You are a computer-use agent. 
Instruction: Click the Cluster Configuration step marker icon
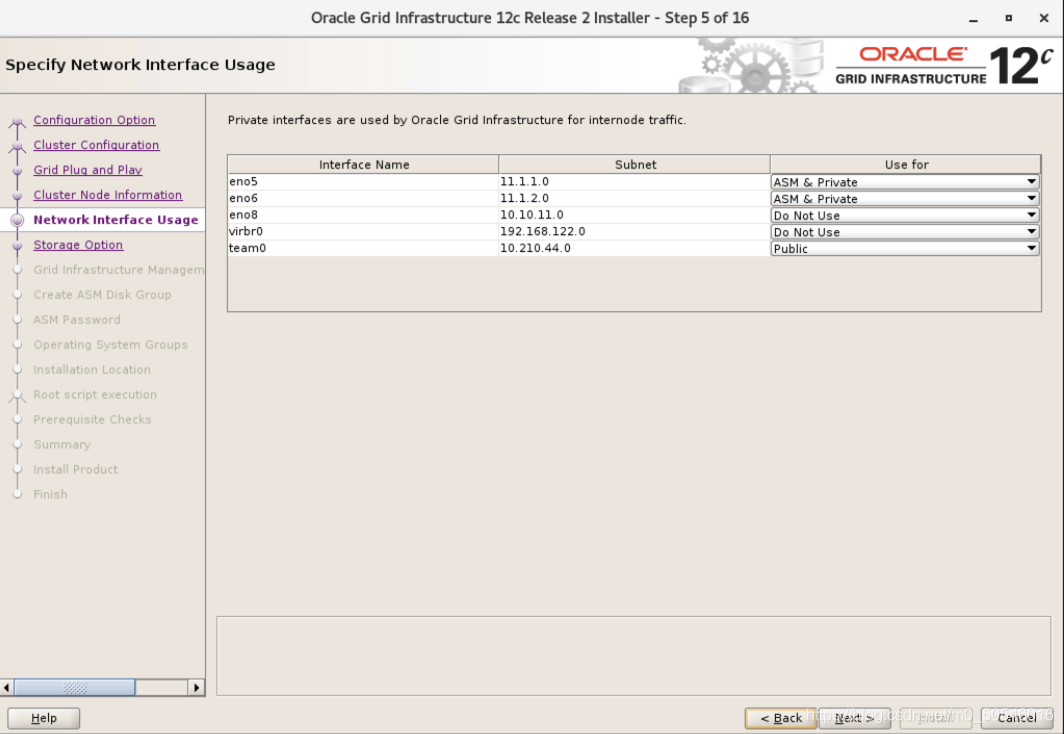18,147
